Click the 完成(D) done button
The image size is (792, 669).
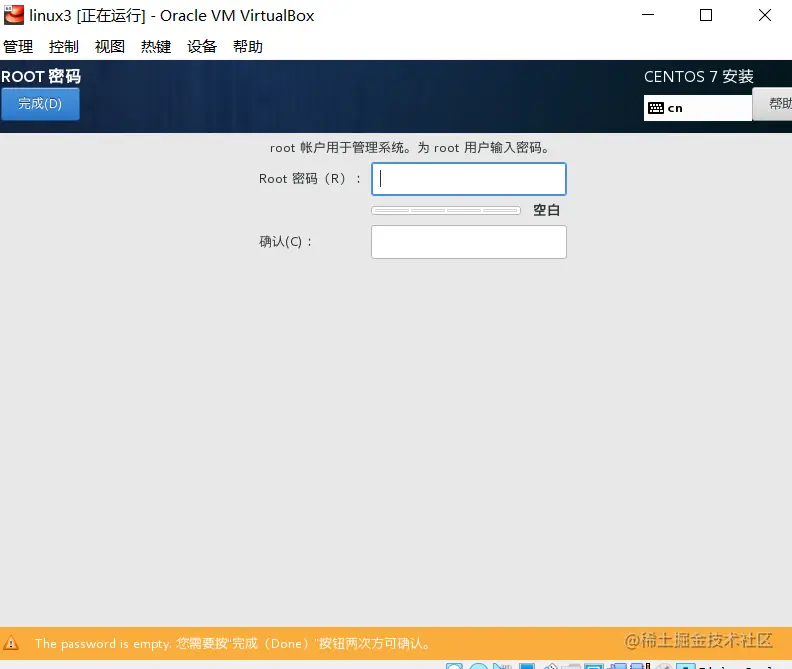click(x=40, y=104)
